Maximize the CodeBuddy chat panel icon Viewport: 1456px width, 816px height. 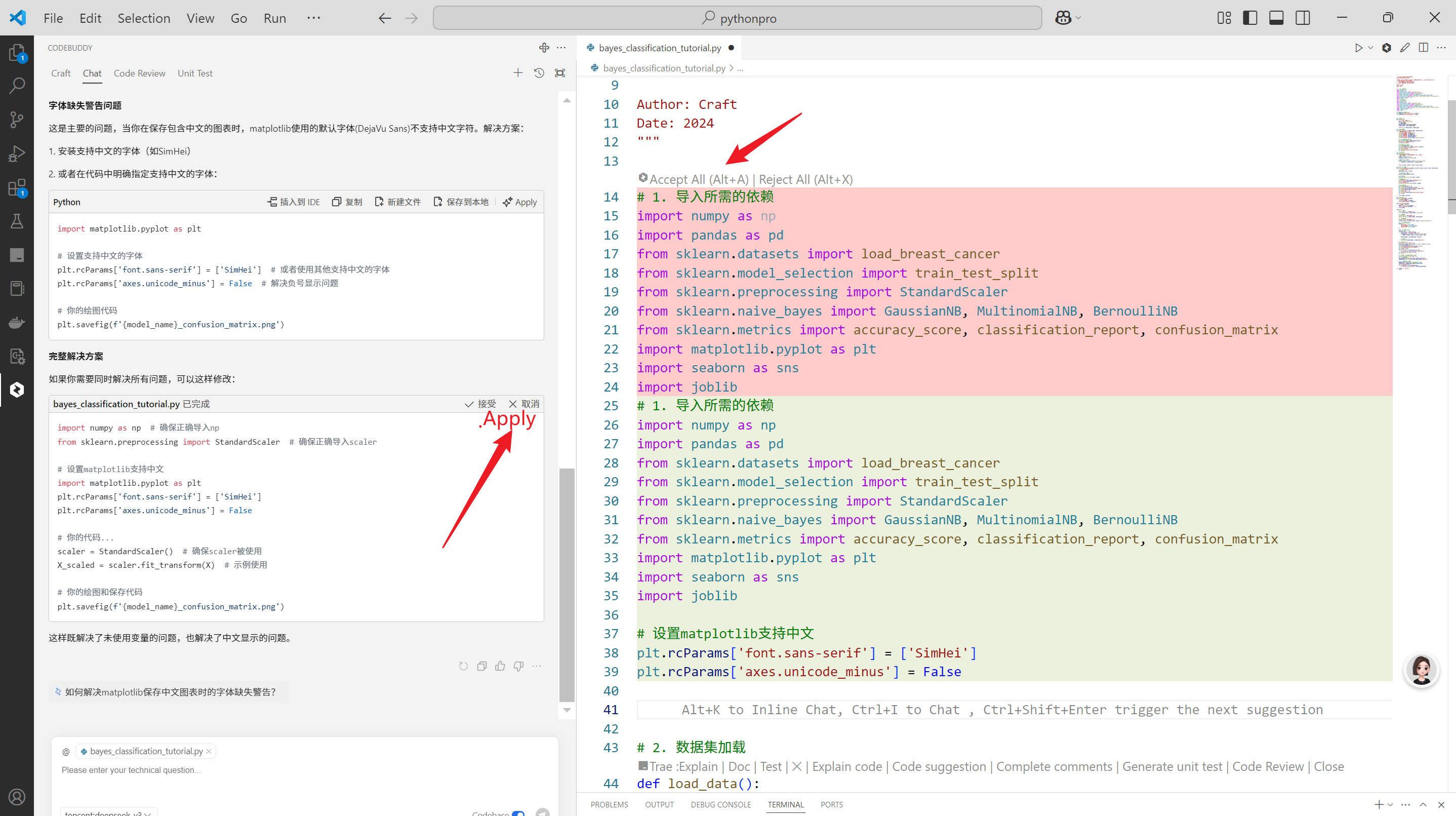tap(559, 73)
